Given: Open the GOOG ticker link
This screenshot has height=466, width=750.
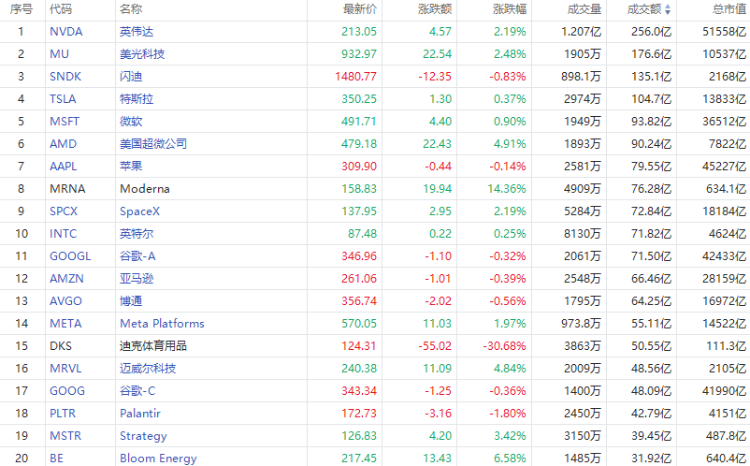Looking at the screenshot, I should pyautogui.click(x=67, y=391).
